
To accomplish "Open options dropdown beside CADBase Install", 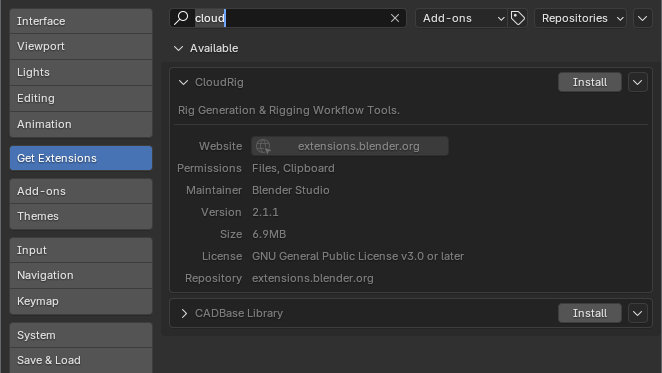I will [x=638, y=313].
